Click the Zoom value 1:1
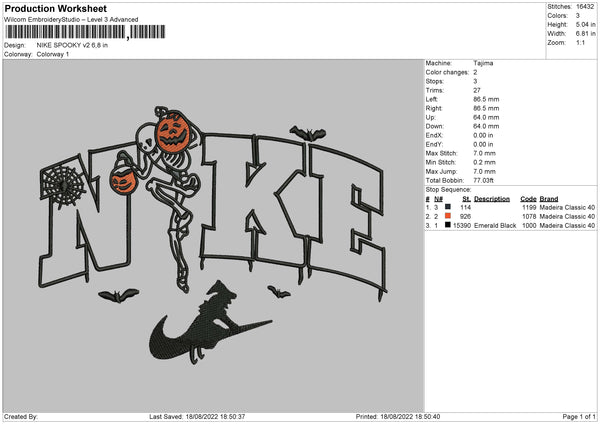600x424 pixels. click(580, 42)
